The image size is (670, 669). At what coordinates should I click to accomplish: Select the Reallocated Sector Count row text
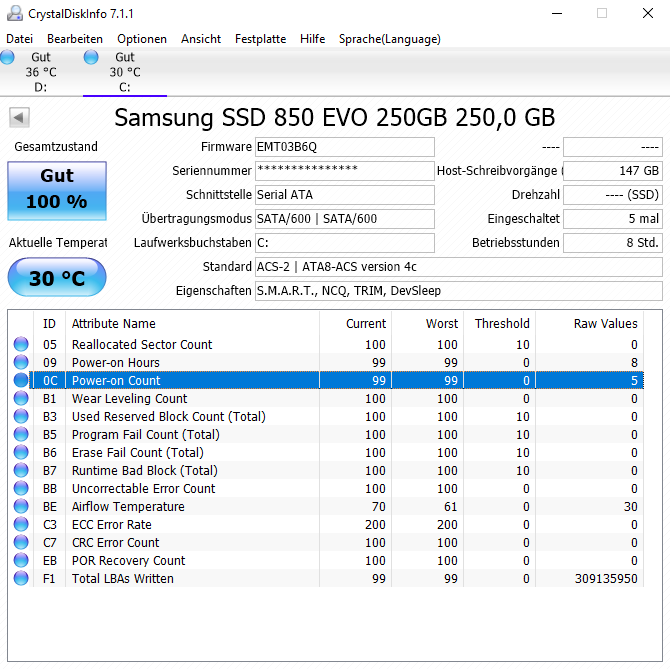pos(142,344)
